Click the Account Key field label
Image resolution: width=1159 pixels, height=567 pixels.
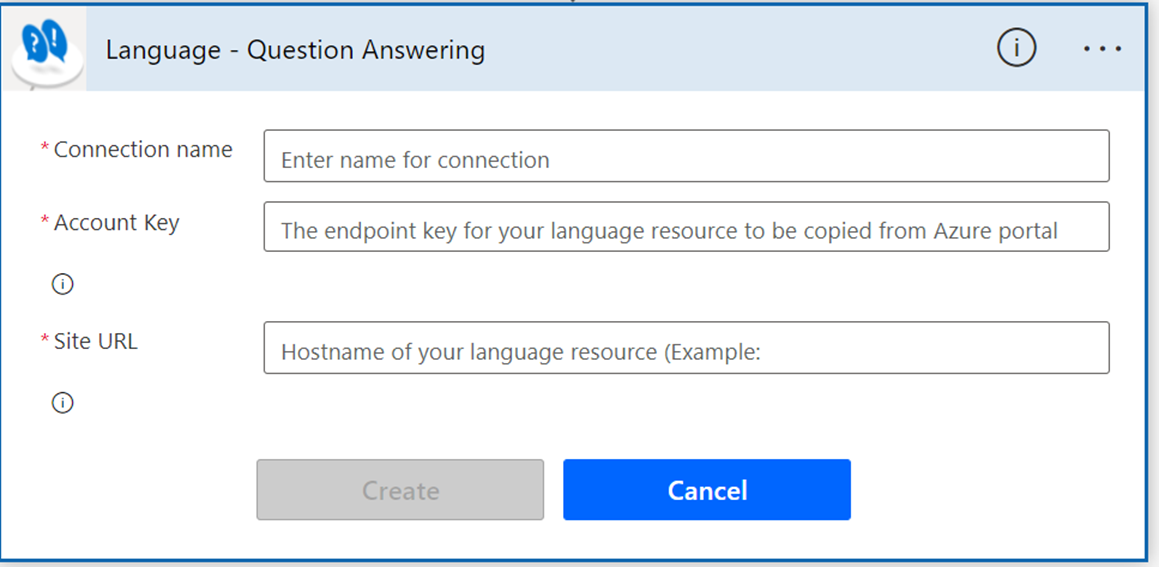click(x=116, y=223)
